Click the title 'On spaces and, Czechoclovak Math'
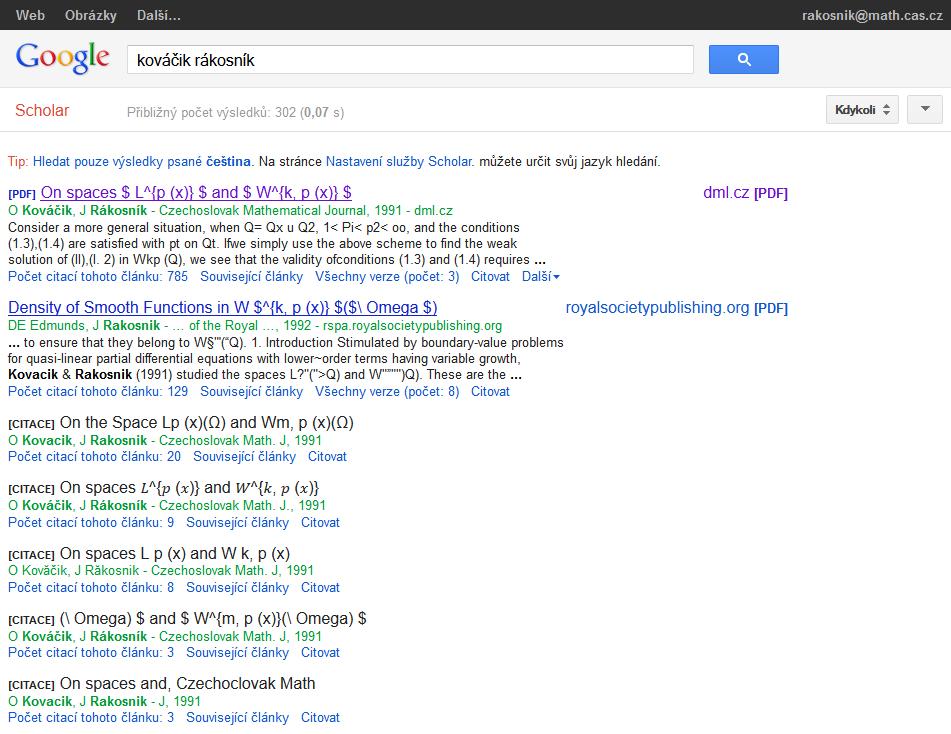Viewport: 951px width, 734px height. pos(187,684)
